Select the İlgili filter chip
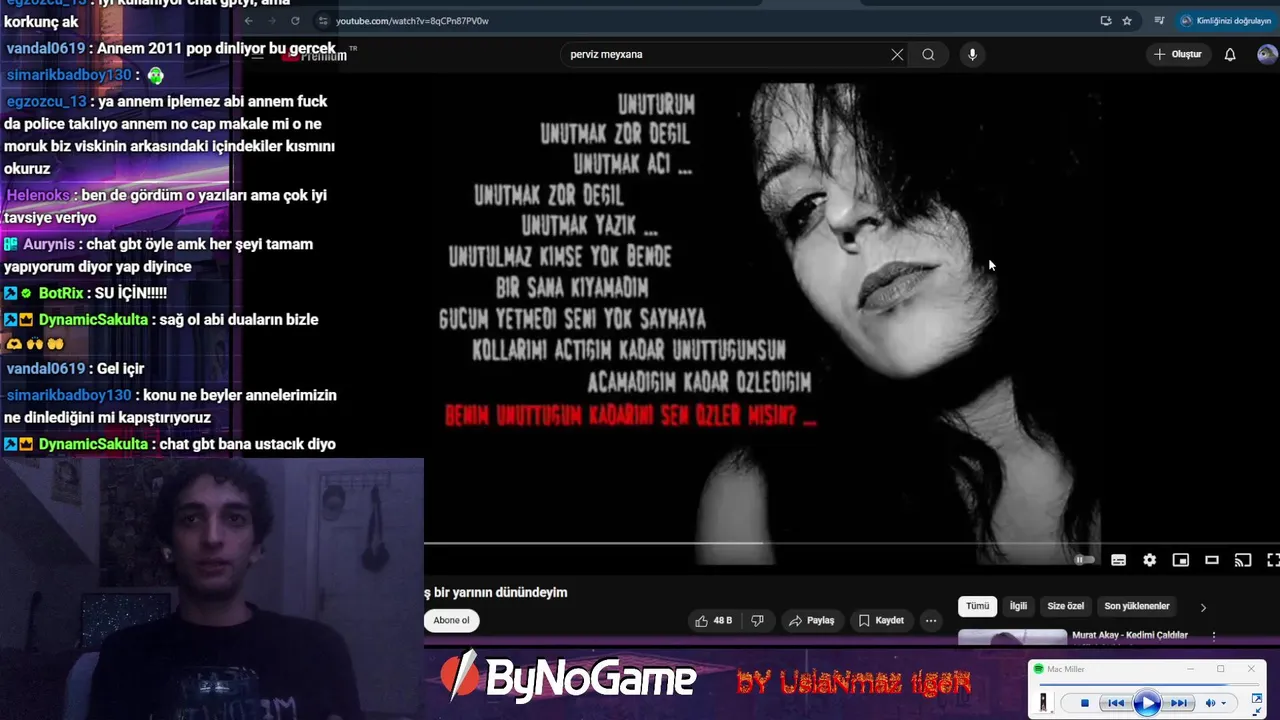 [x=1018, y=606]
